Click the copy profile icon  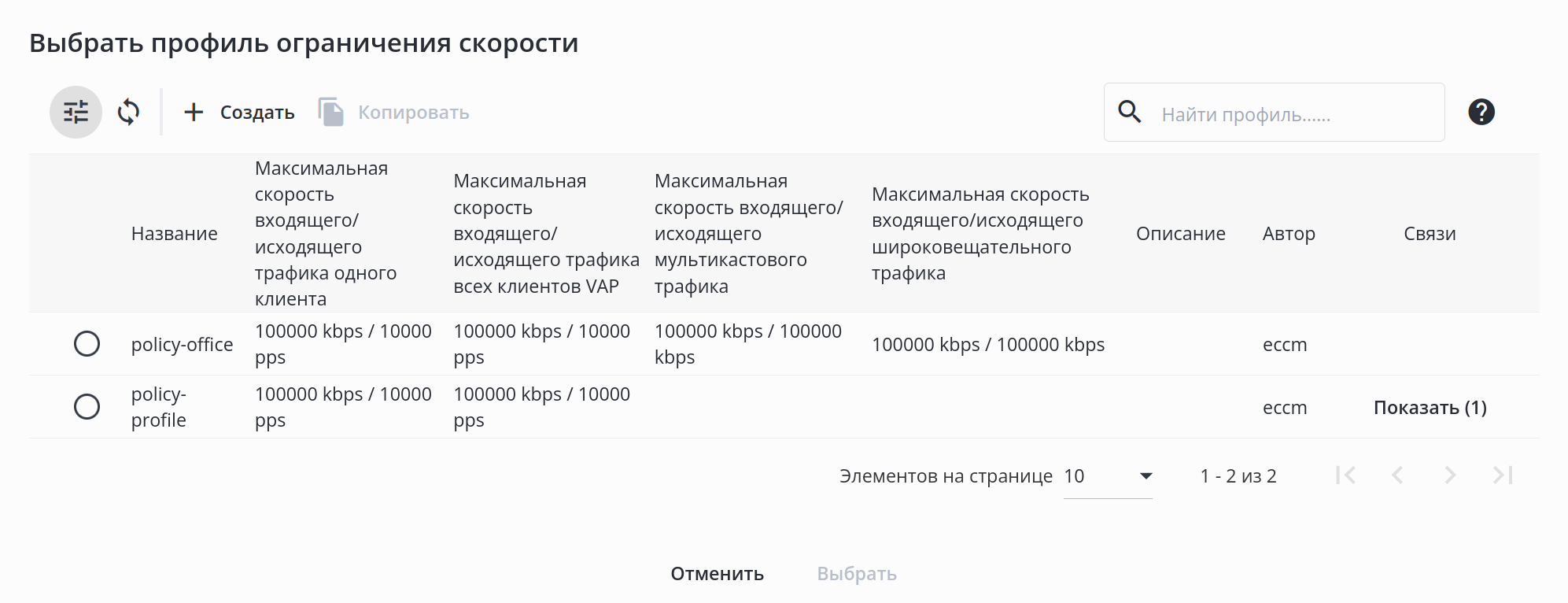[331, 113]
